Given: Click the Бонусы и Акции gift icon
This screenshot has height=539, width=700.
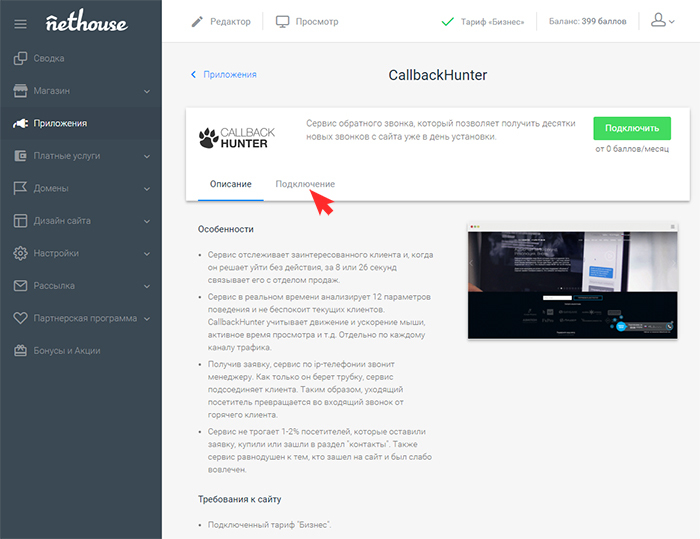Looking at the screenshot, I should click(x=20, y=351).
